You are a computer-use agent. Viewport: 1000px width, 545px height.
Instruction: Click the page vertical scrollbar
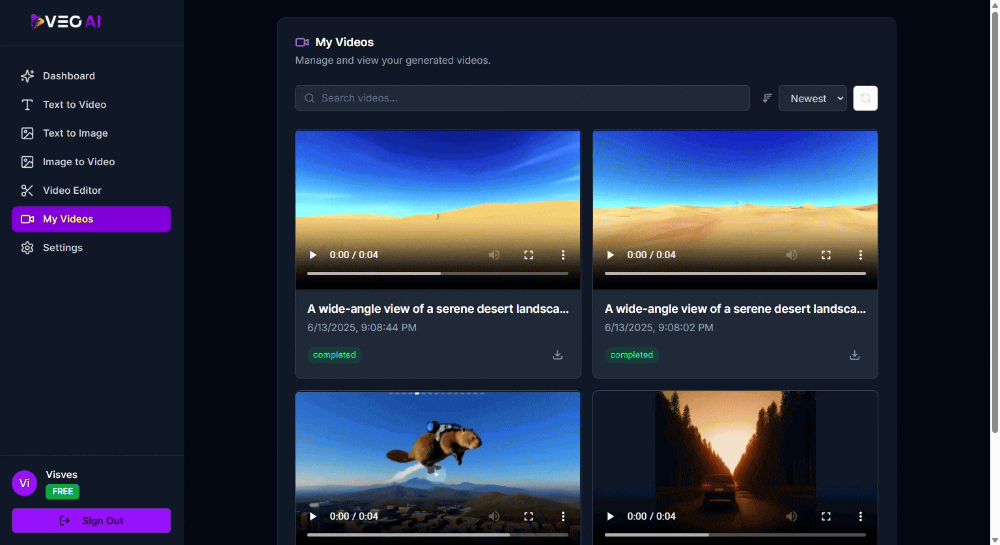(x=994, y=220)
